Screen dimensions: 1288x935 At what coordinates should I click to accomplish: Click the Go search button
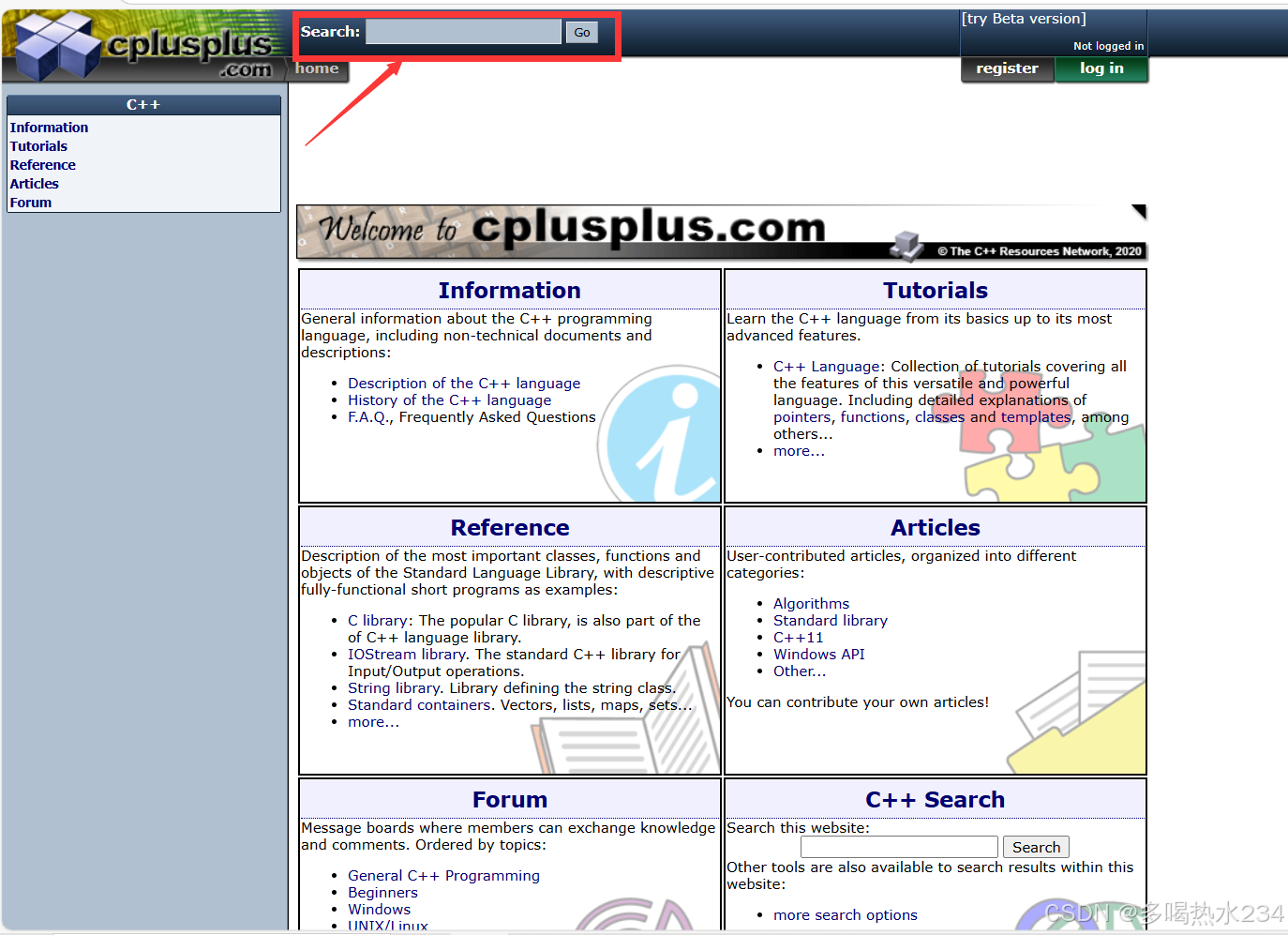582,33
